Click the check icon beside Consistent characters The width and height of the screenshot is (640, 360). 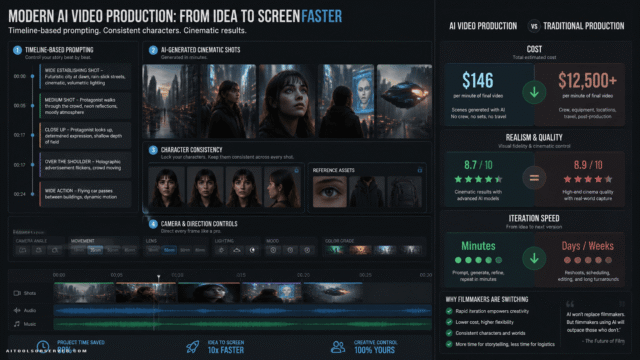coord(449,333)
